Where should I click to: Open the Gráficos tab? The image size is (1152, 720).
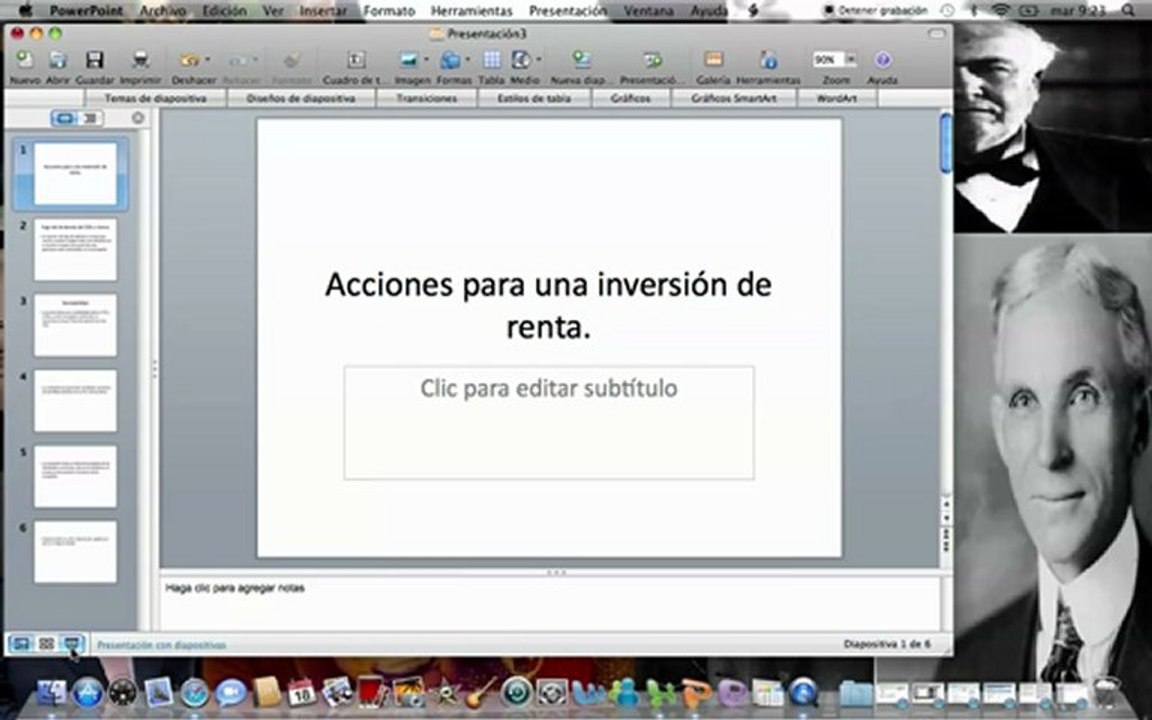(630, 98)
